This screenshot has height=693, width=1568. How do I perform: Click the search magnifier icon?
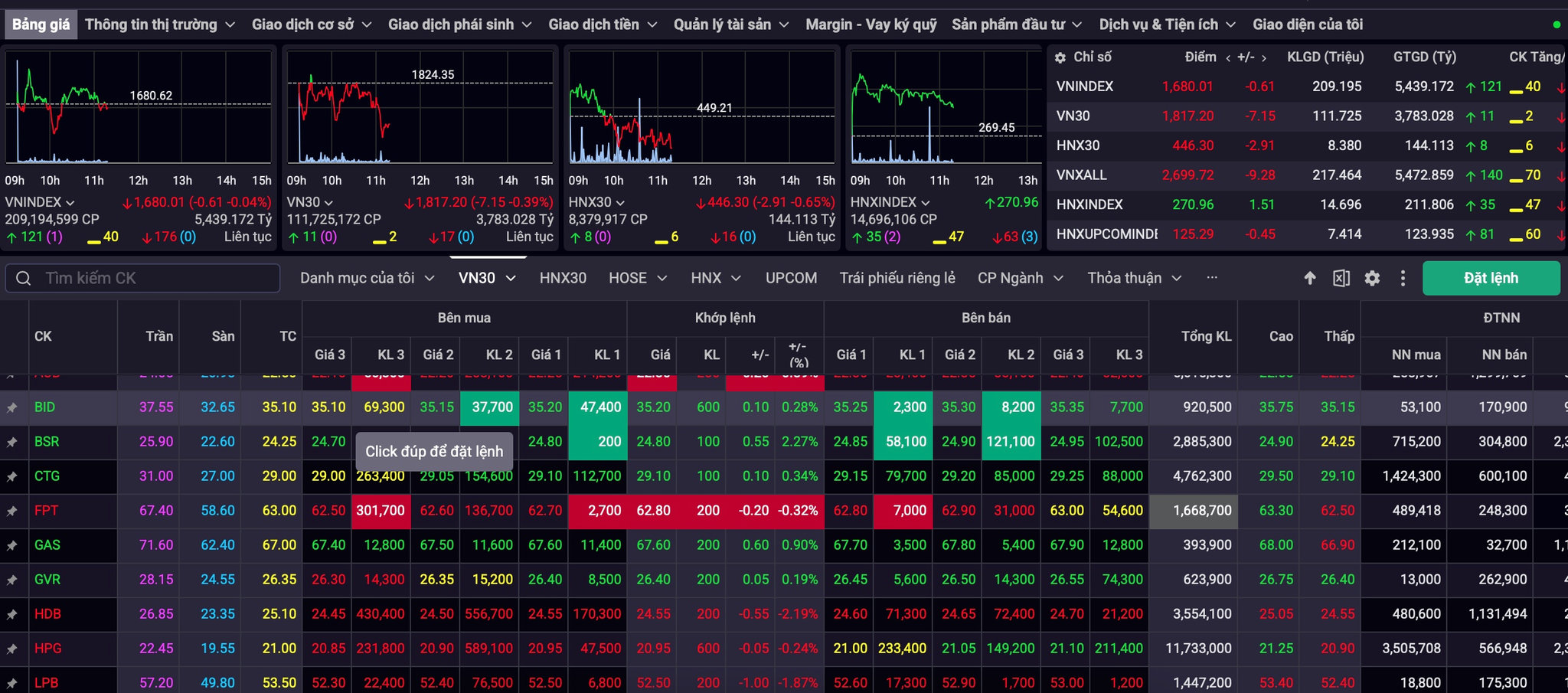pos(24,278)
